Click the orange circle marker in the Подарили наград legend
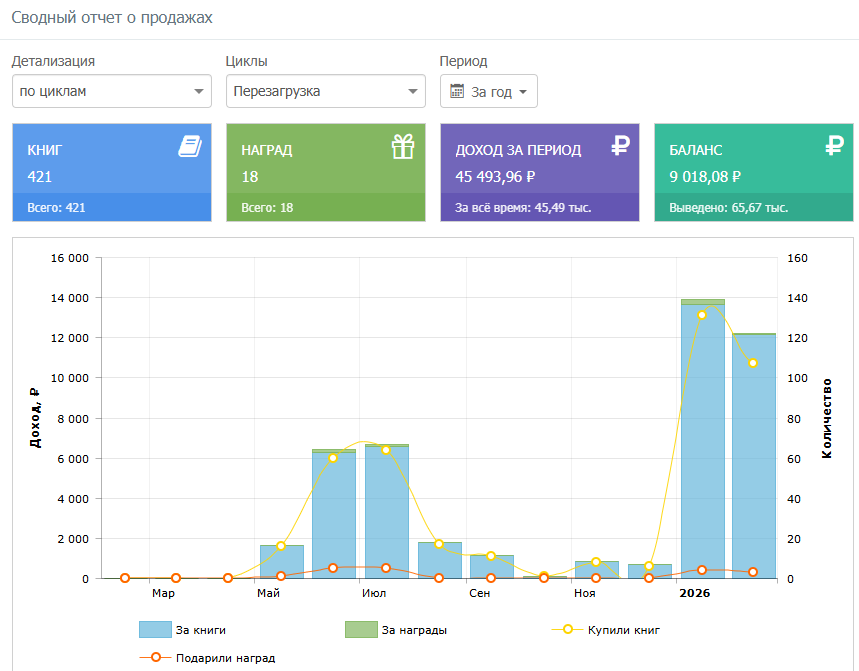Image resolution: width=859 pixels, height=671 pixels. tap(156, 657)
